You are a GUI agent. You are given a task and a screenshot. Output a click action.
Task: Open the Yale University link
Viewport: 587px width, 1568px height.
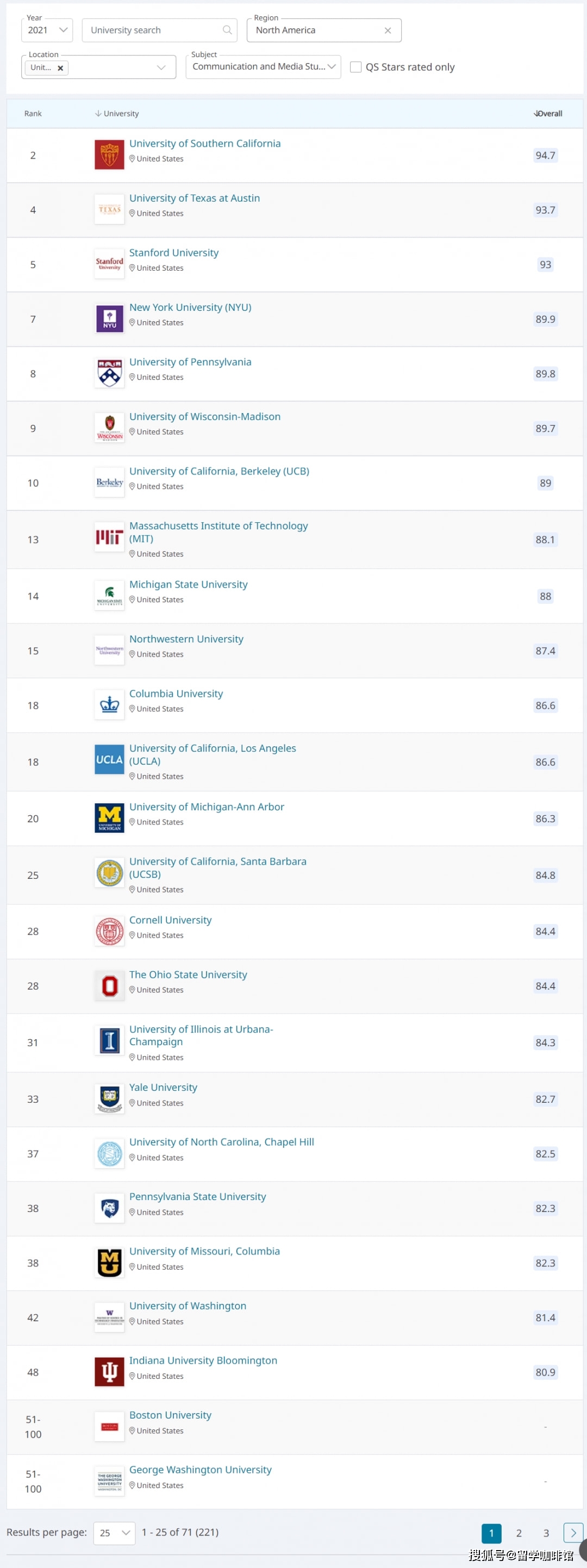click(163, 1087)
